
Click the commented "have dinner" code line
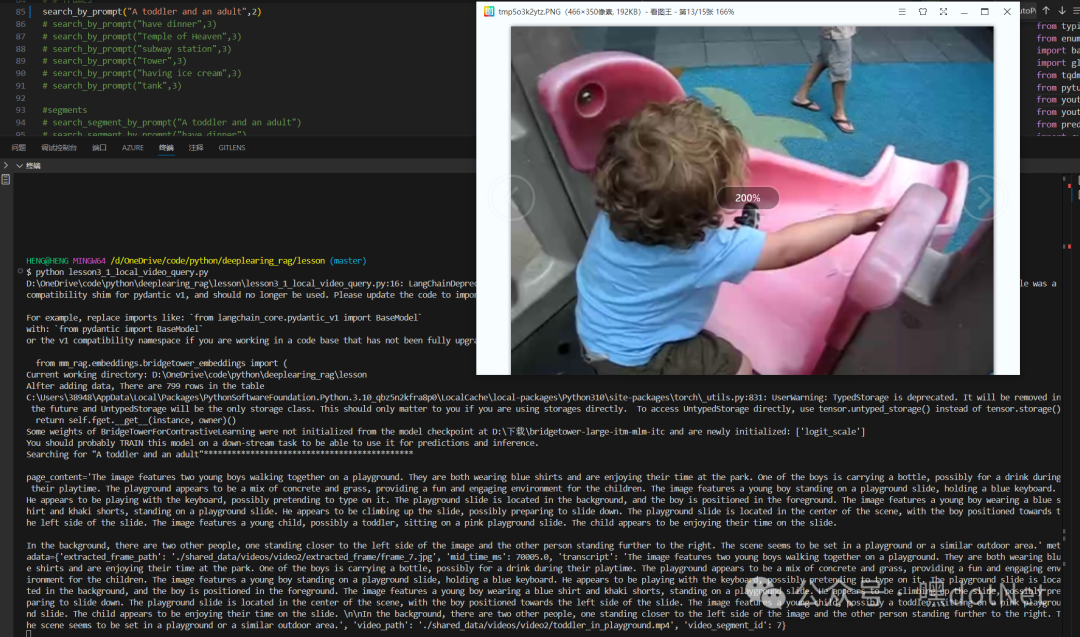pos(129,24)
